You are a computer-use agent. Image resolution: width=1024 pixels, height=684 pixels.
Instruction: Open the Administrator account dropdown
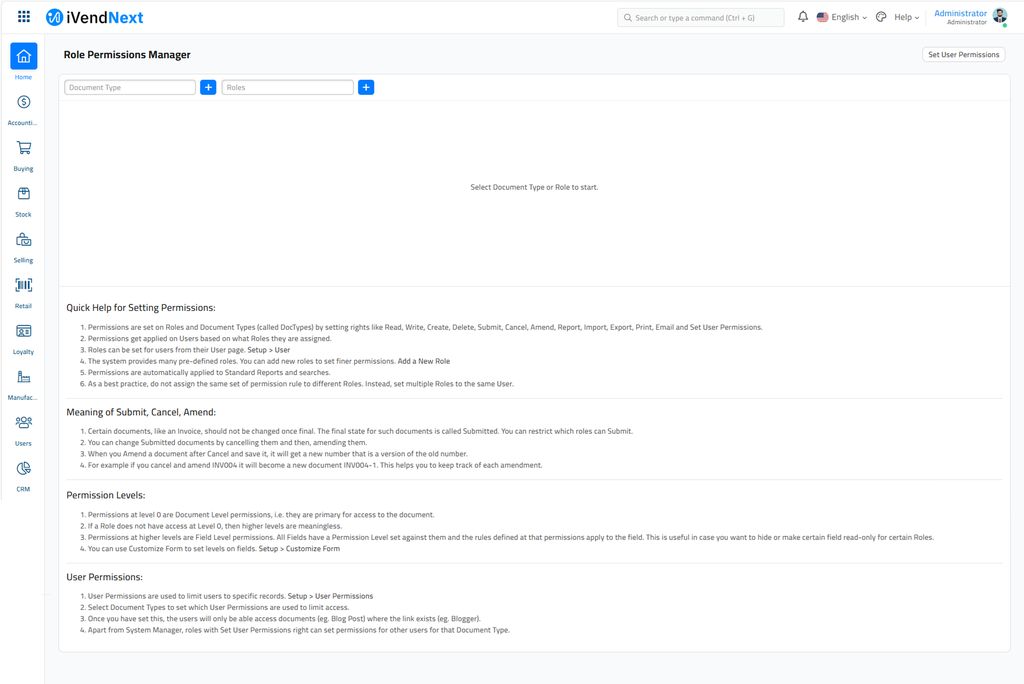click(x=962, y=16)
